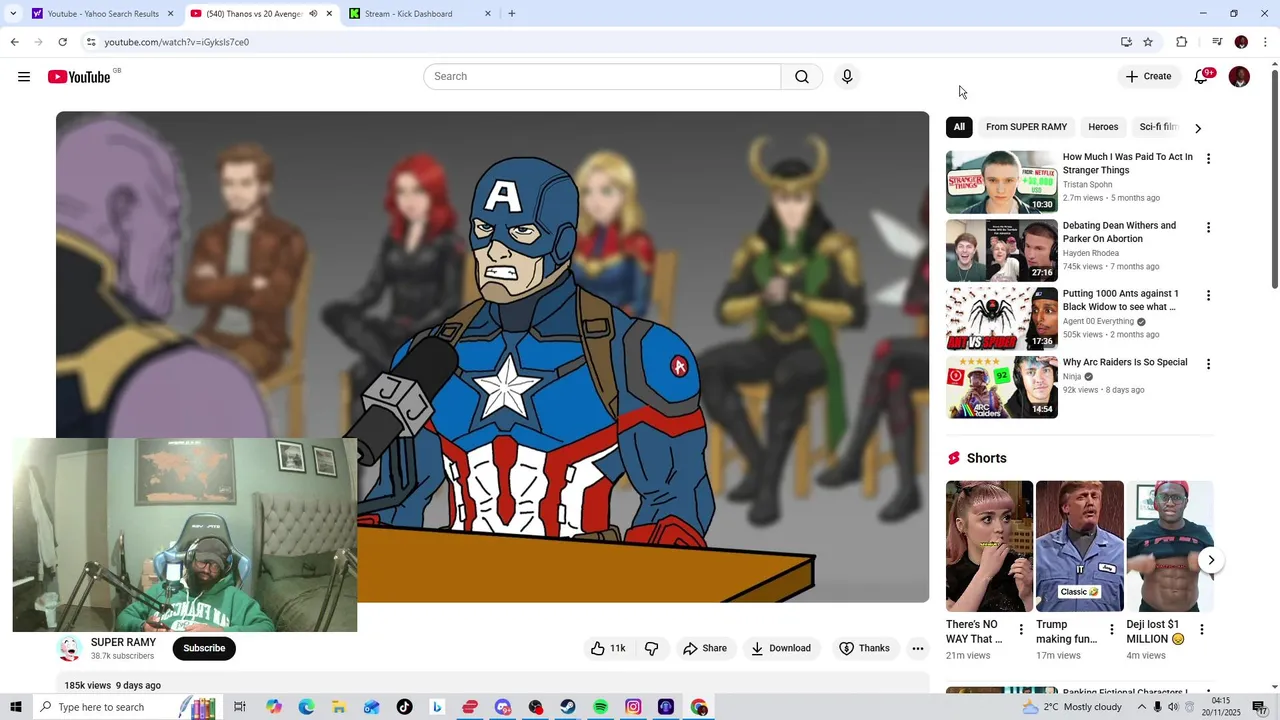Viewport: 1280px width, 720px height.
Task: Click the install app icon in address bar
Action: click(x=1126, y=42)
